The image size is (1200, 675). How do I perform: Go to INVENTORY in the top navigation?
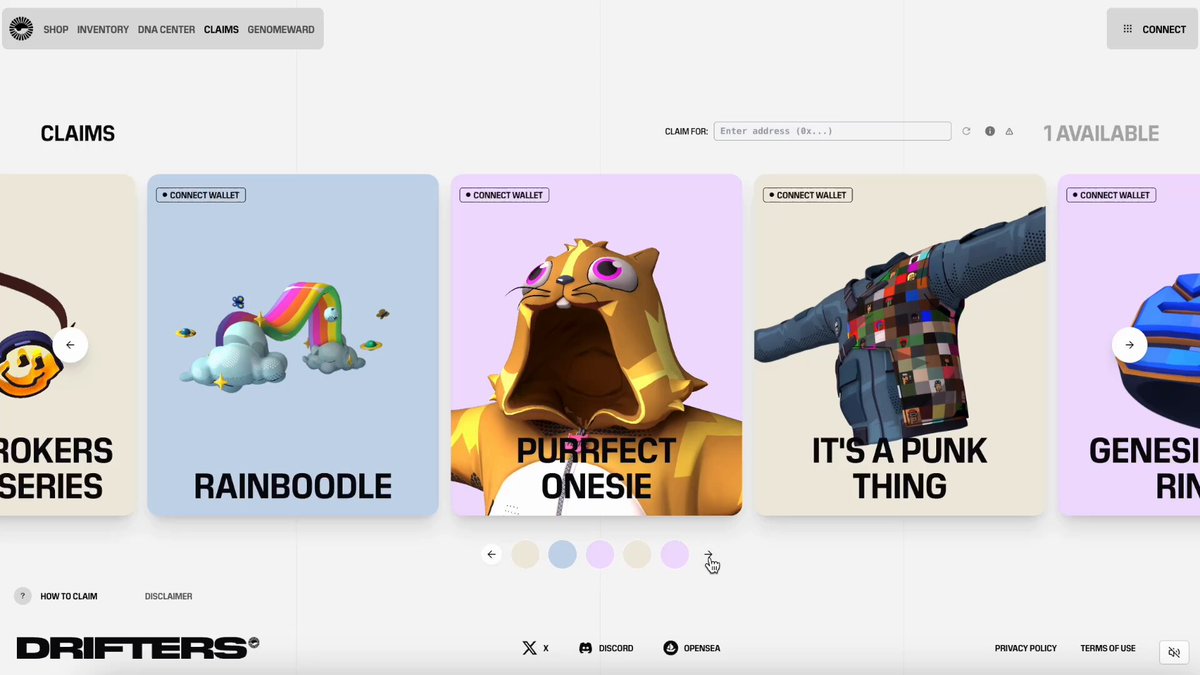(103, 30)
